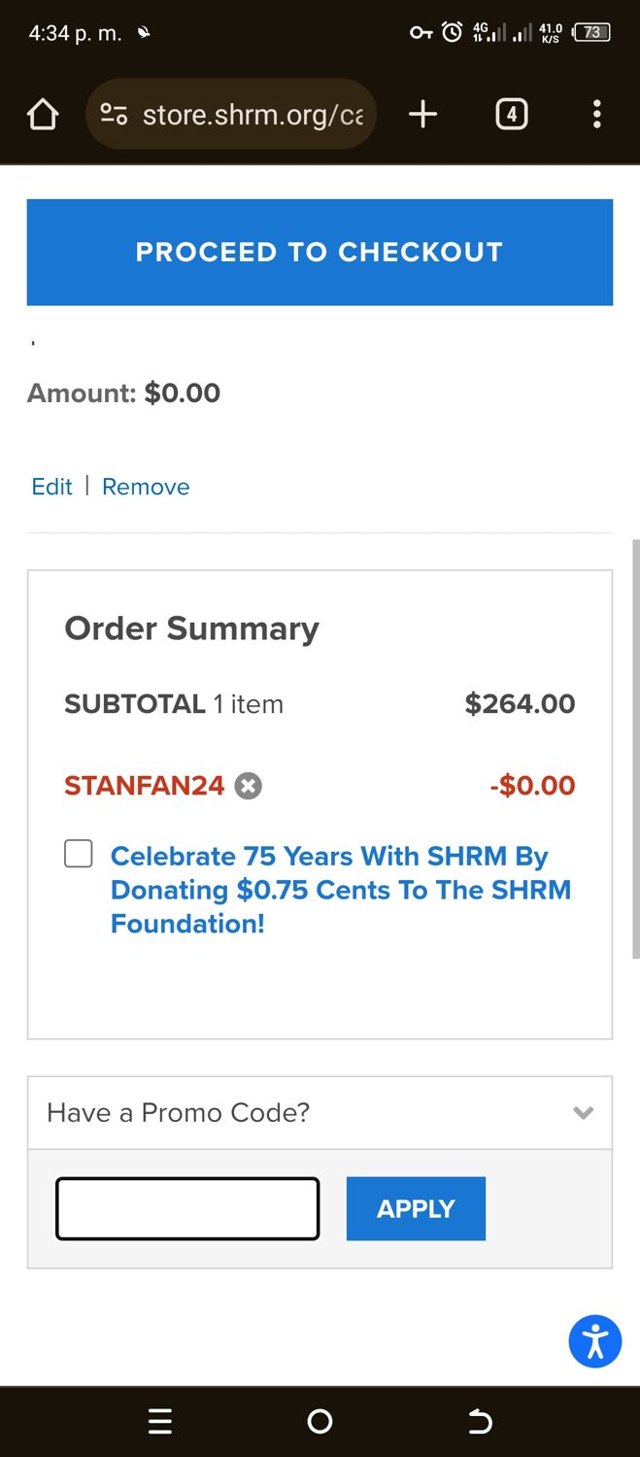Focus the promo code text field
Viewport: 640px width, 1457px height.
188,1209
